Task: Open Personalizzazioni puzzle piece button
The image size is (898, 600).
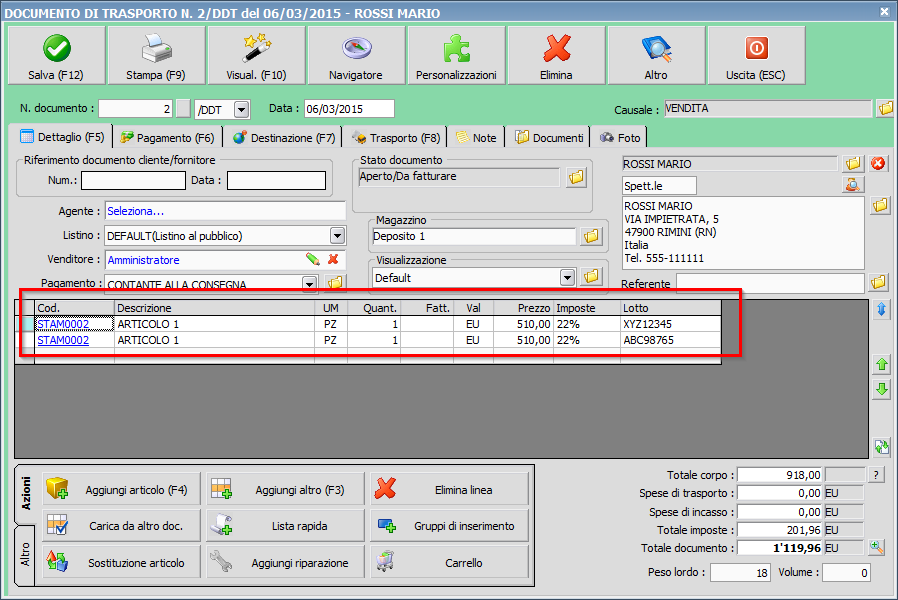Action: click(456, 57)
